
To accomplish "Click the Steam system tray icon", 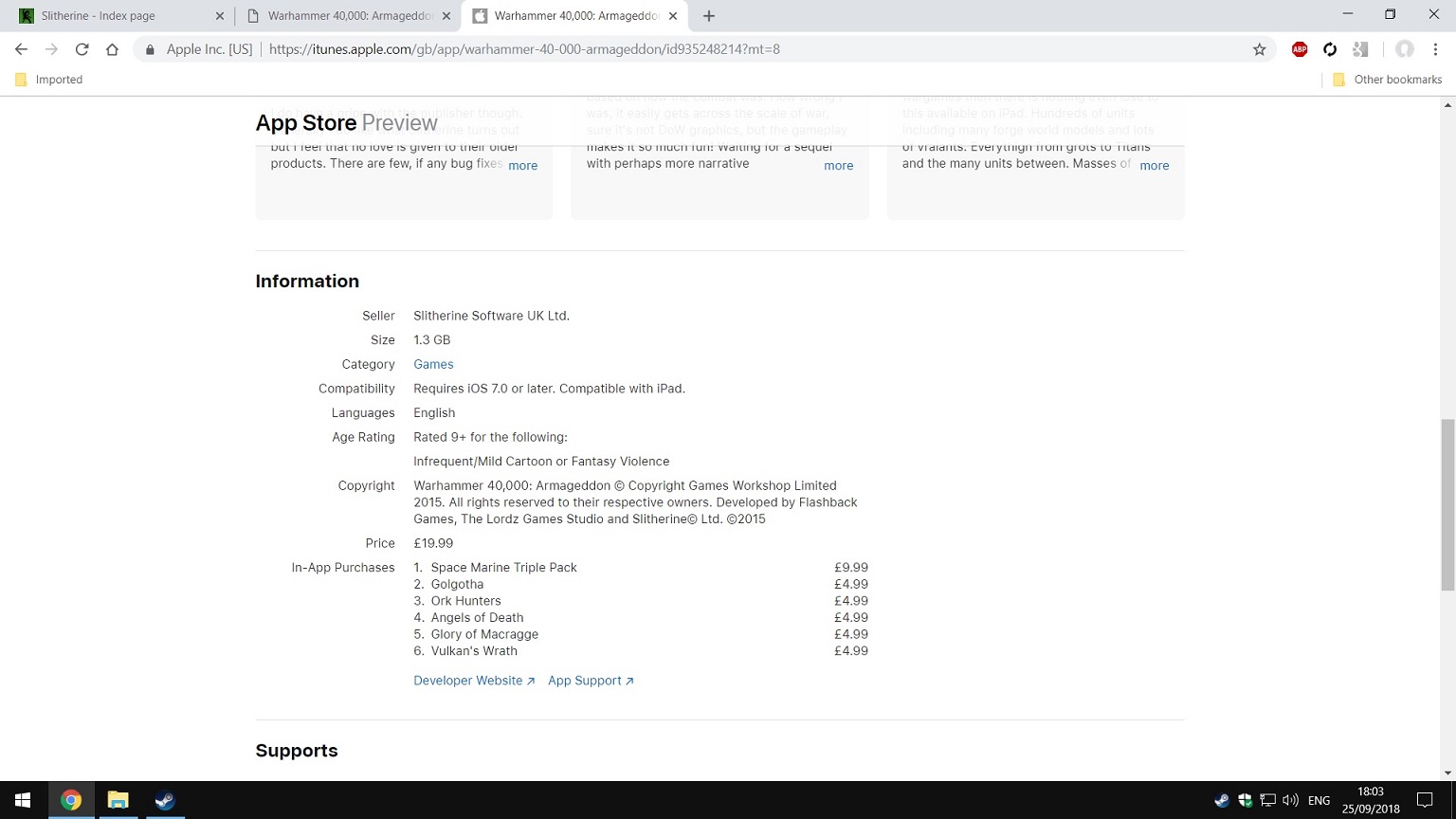I will 1222,800.
